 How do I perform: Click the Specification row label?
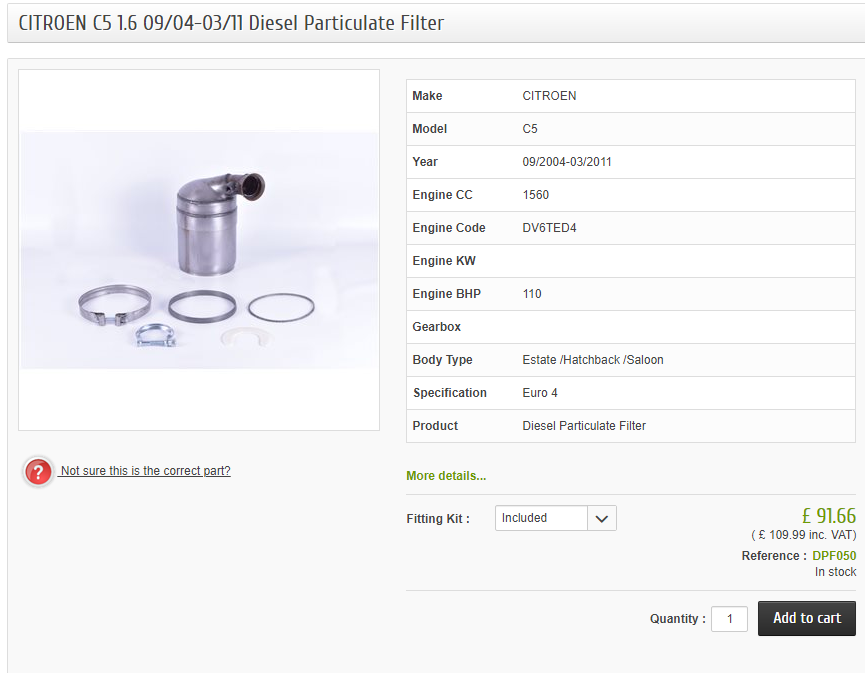point(450,393)
